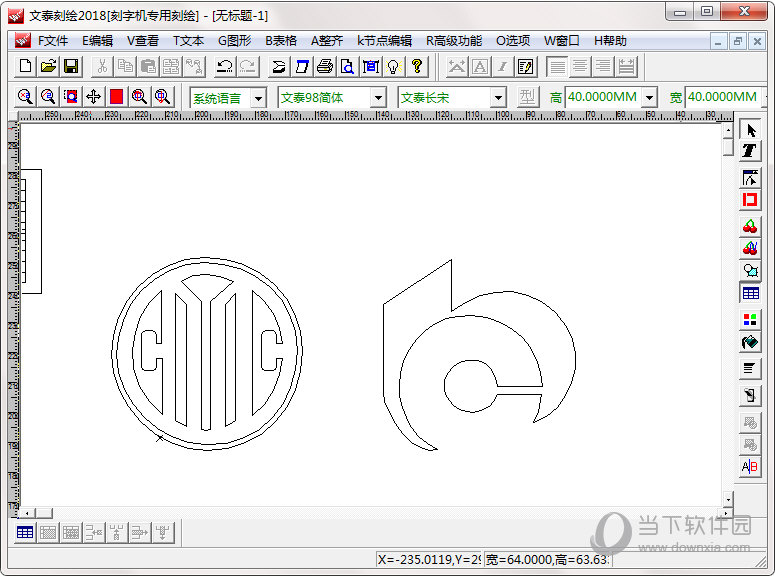Click the New file icon
This screenshot has width=775, height=577.
pyautogui.click(x=26, y=66)
